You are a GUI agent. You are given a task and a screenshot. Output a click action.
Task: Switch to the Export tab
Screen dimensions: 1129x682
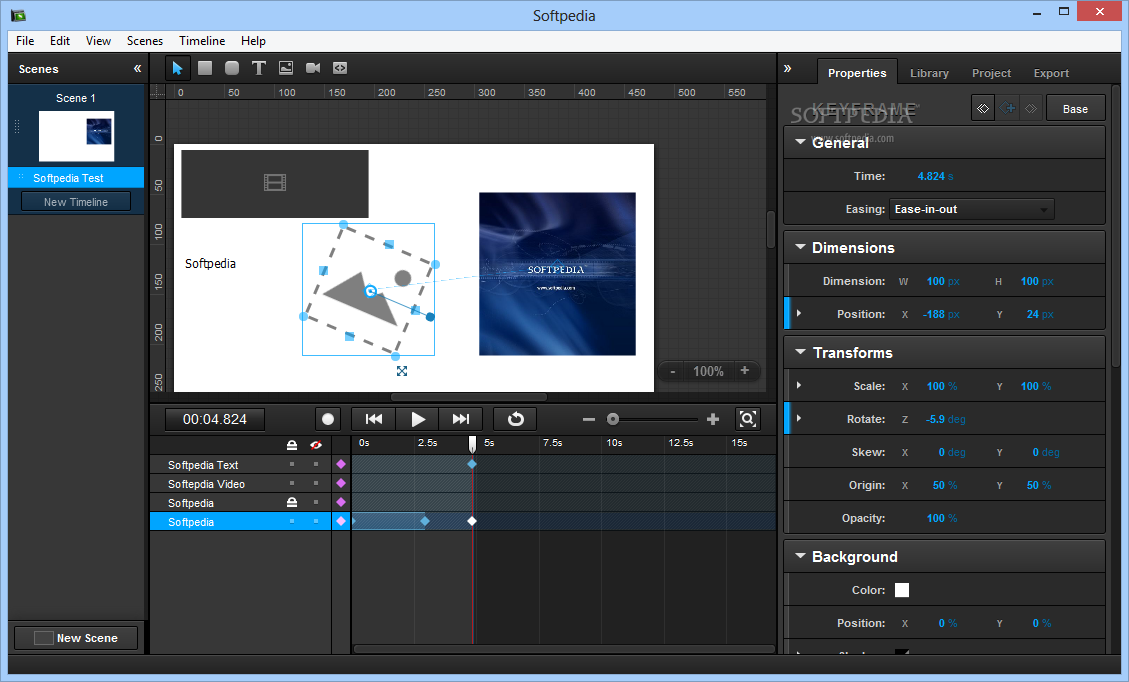tap(1051, 73)
